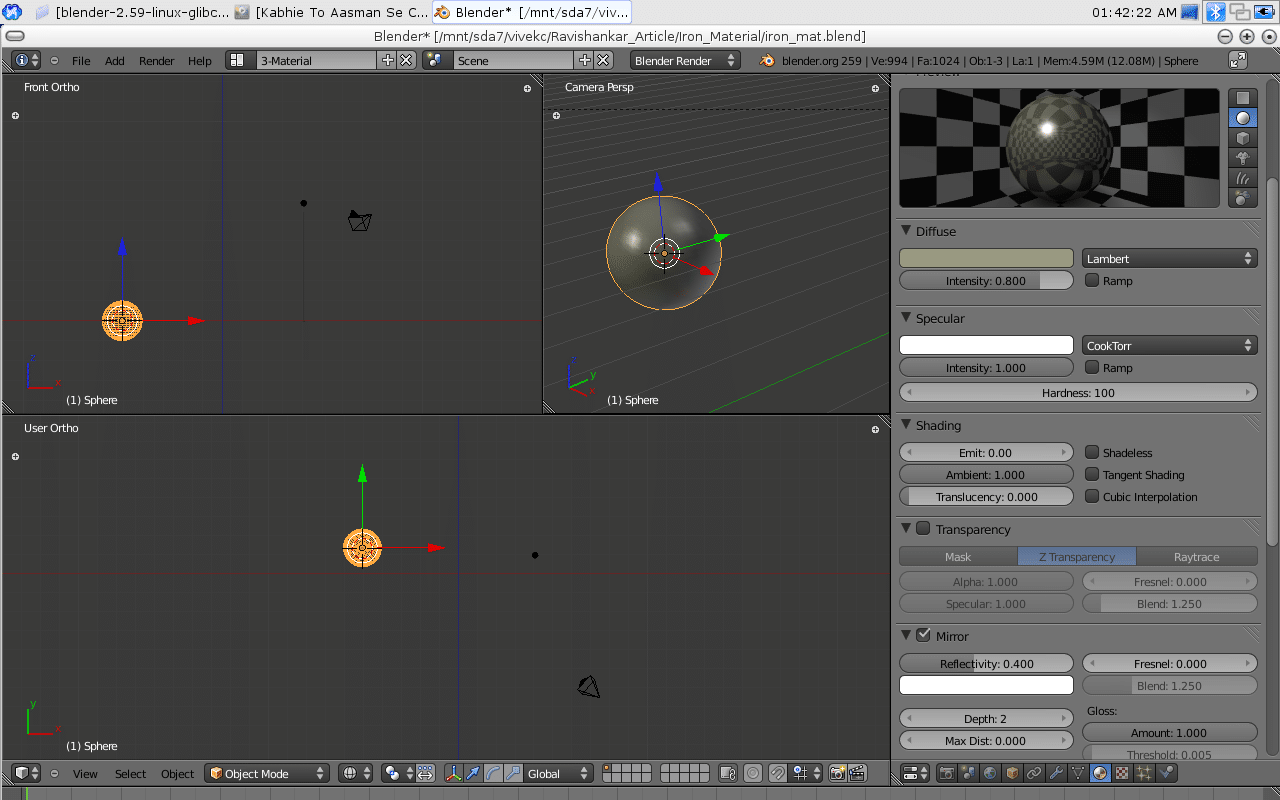1280x800 pixels.
Task: Open the World properties tab
Action: [x=990, y=773]
